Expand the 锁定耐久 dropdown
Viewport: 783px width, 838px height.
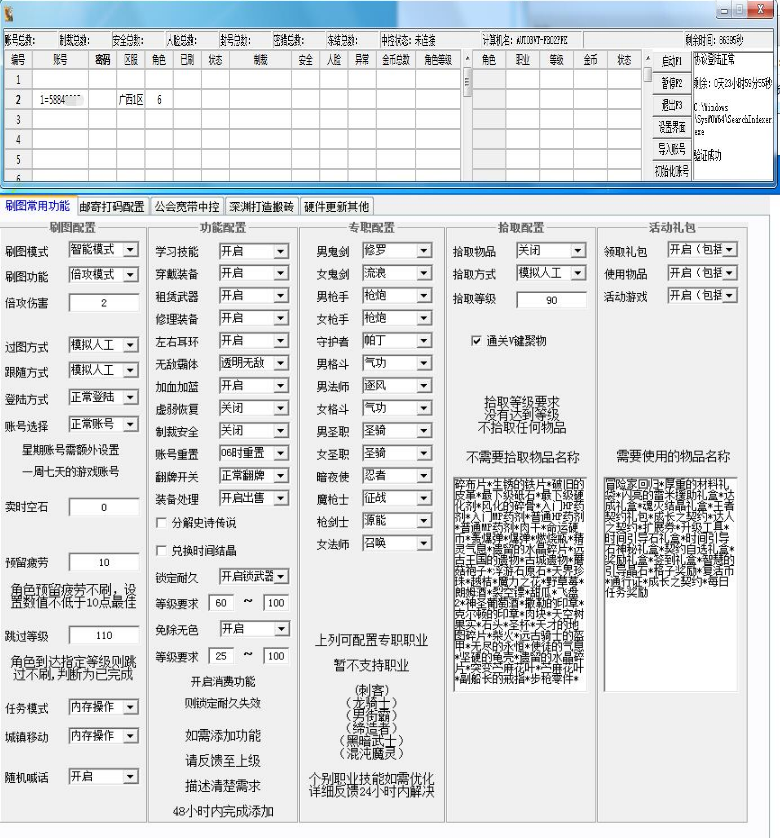coord(254,576)
